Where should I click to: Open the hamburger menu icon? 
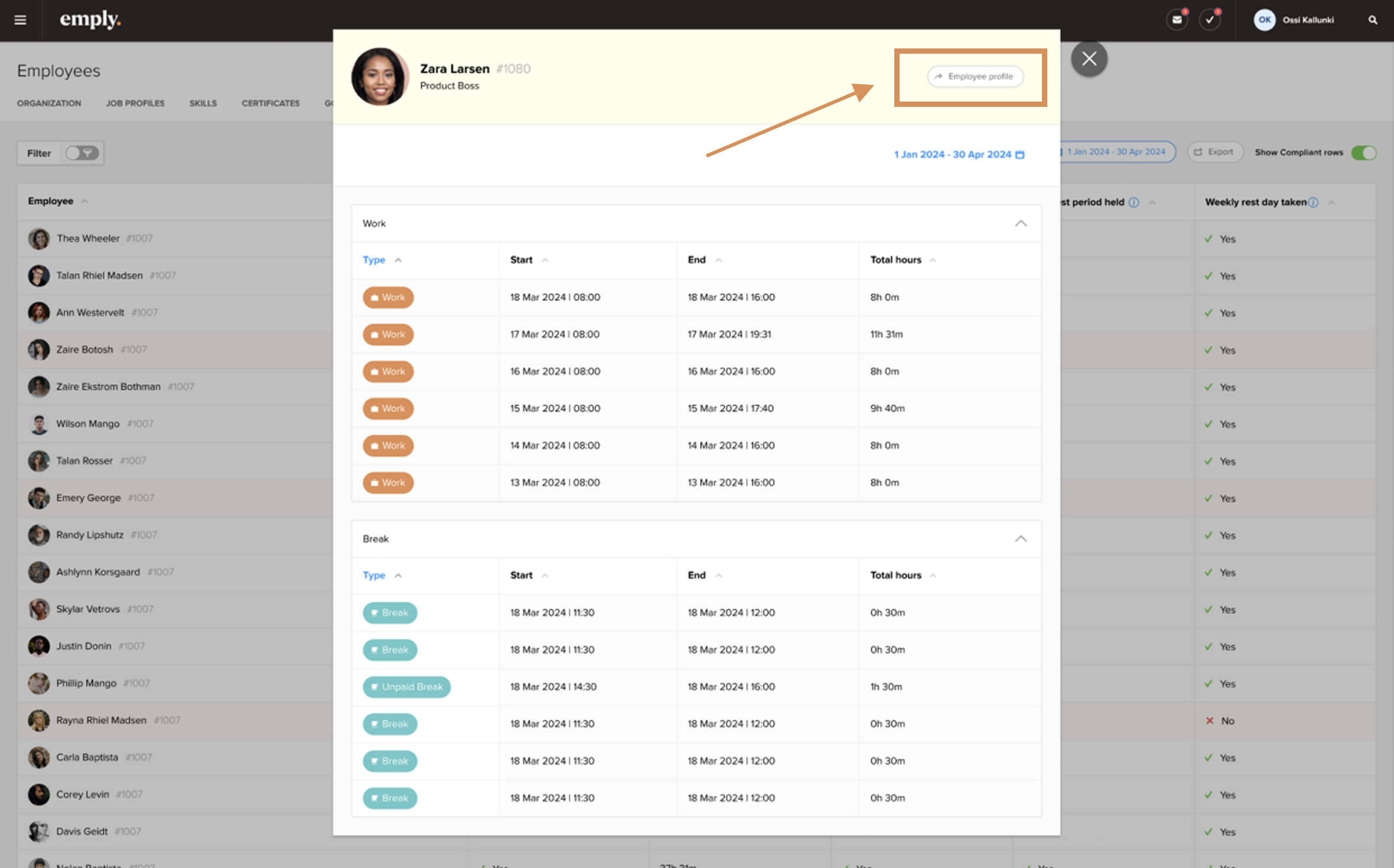point(20,20)
